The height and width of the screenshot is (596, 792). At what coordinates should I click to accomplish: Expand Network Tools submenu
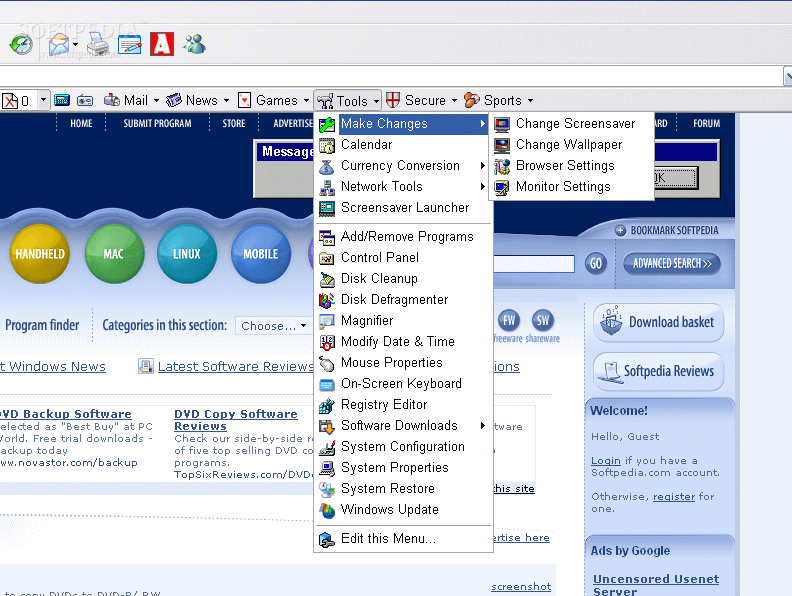coord(403,186)
